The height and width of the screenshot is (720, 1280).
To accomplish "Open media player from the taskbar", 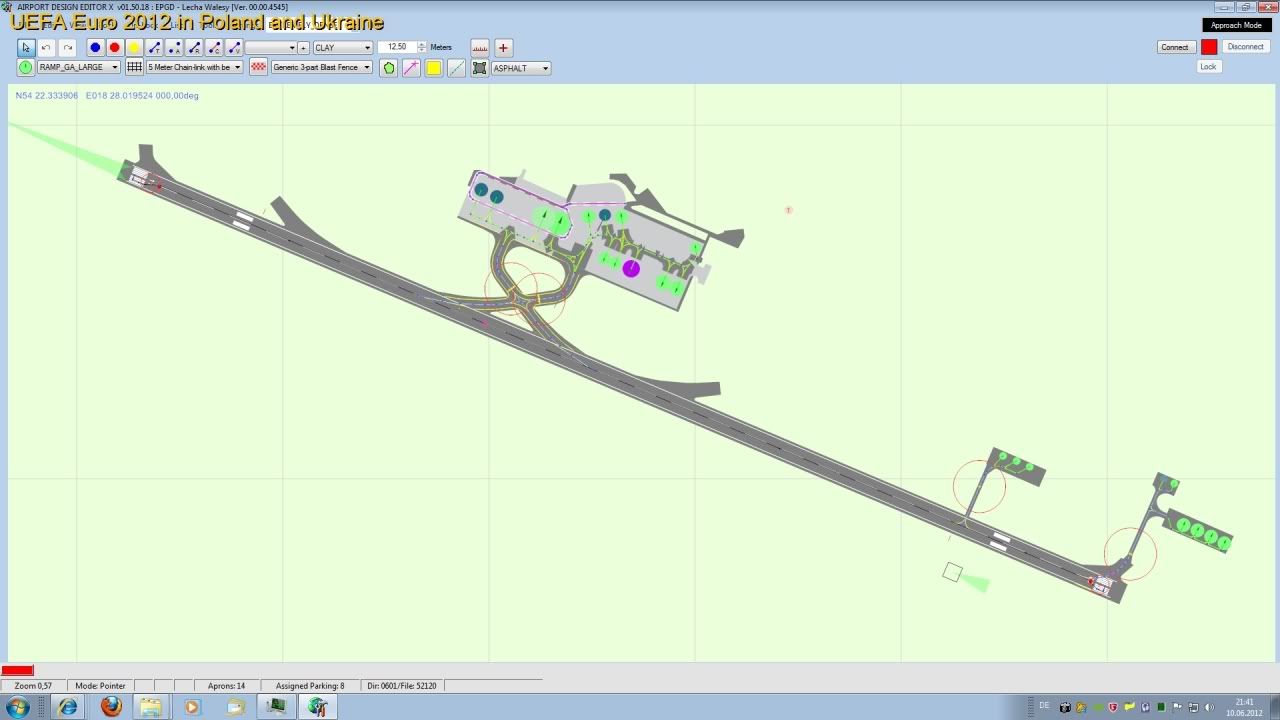I will (192, 707).
